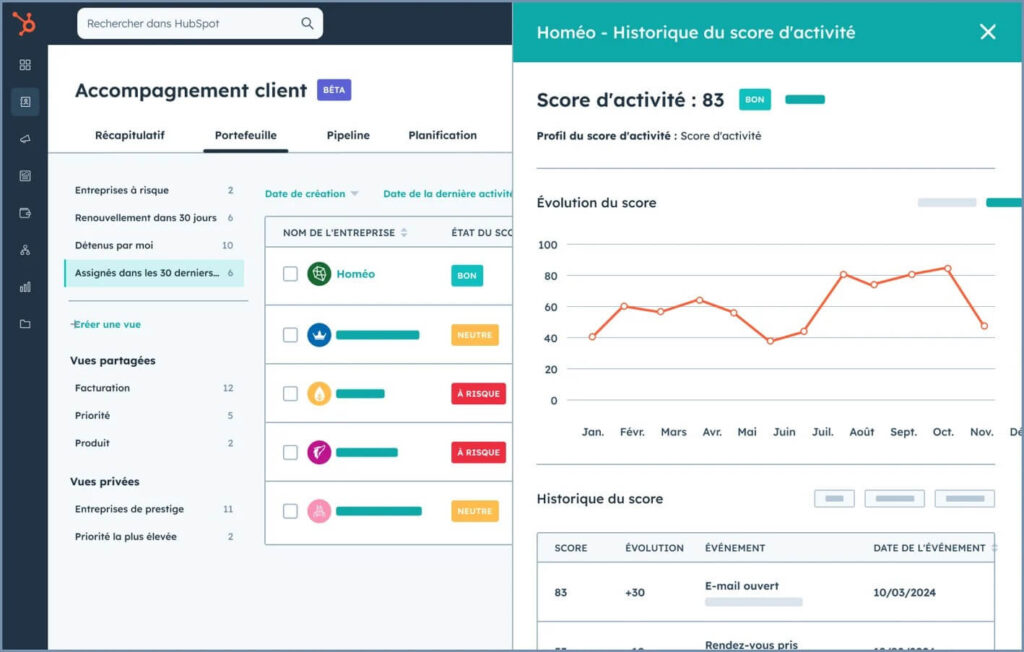Open the Homéo company link
Screen dimensions: 1024x652
355,274
